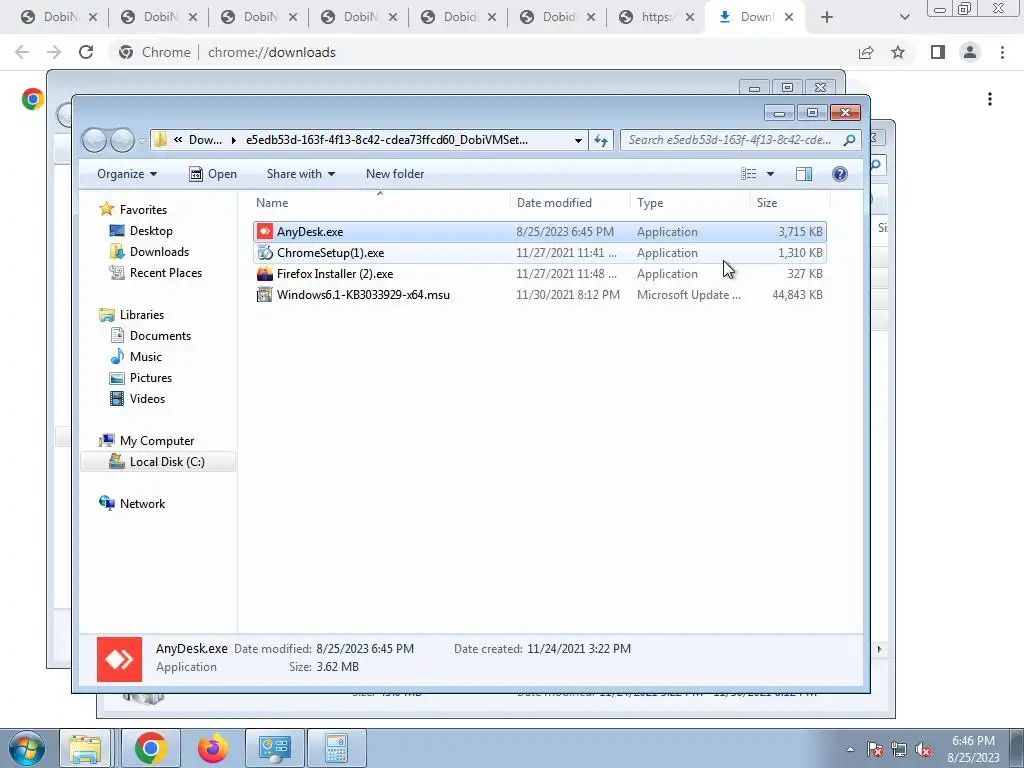The height and width of the screenshot is (768, 1024).
Task: Select Network in navigation pane
Action: 142,504
